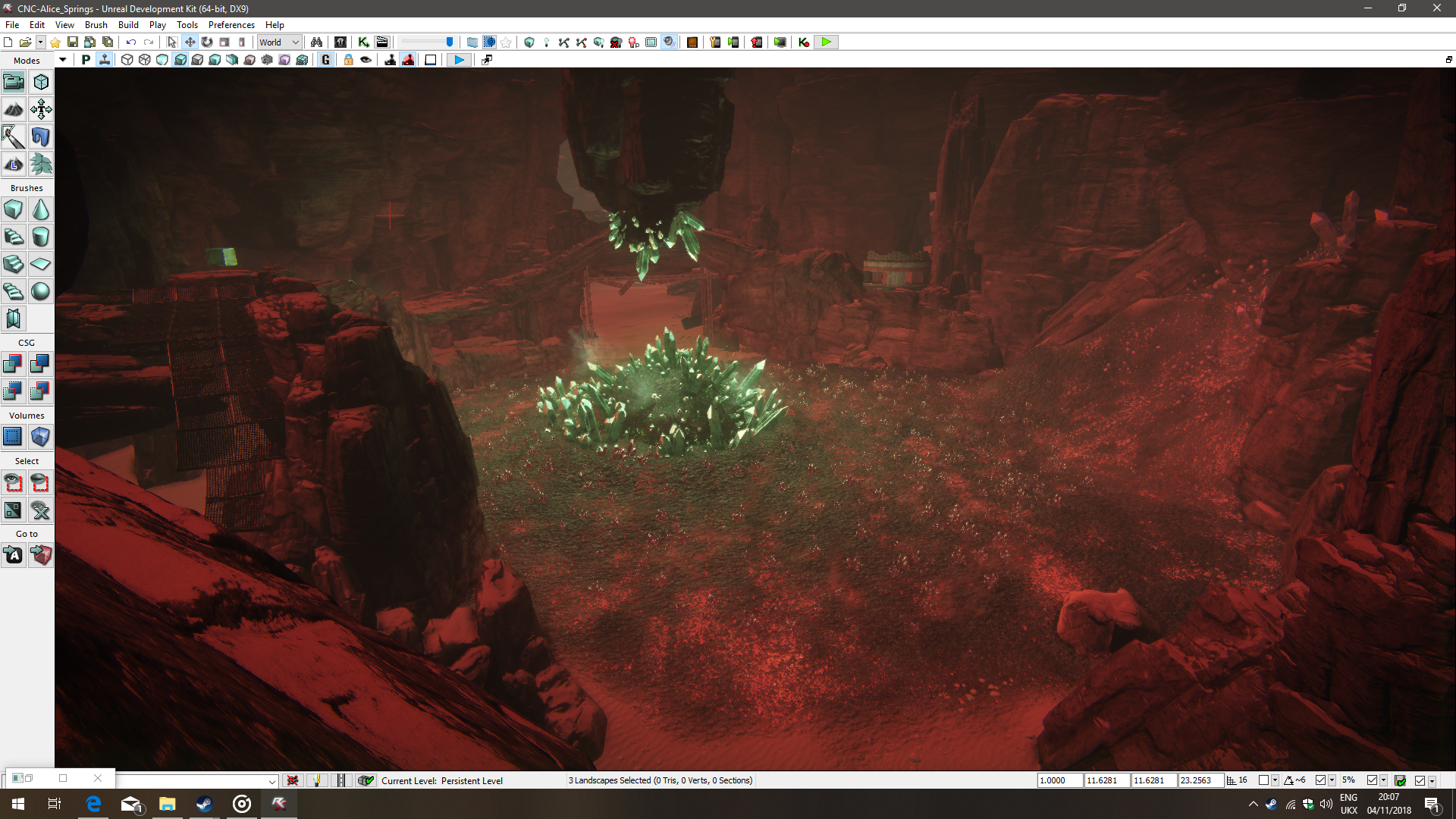Open the Preferences menu
Image resolution: width=1456 pixels, height=819 pixels.
[x=231, y=25]
